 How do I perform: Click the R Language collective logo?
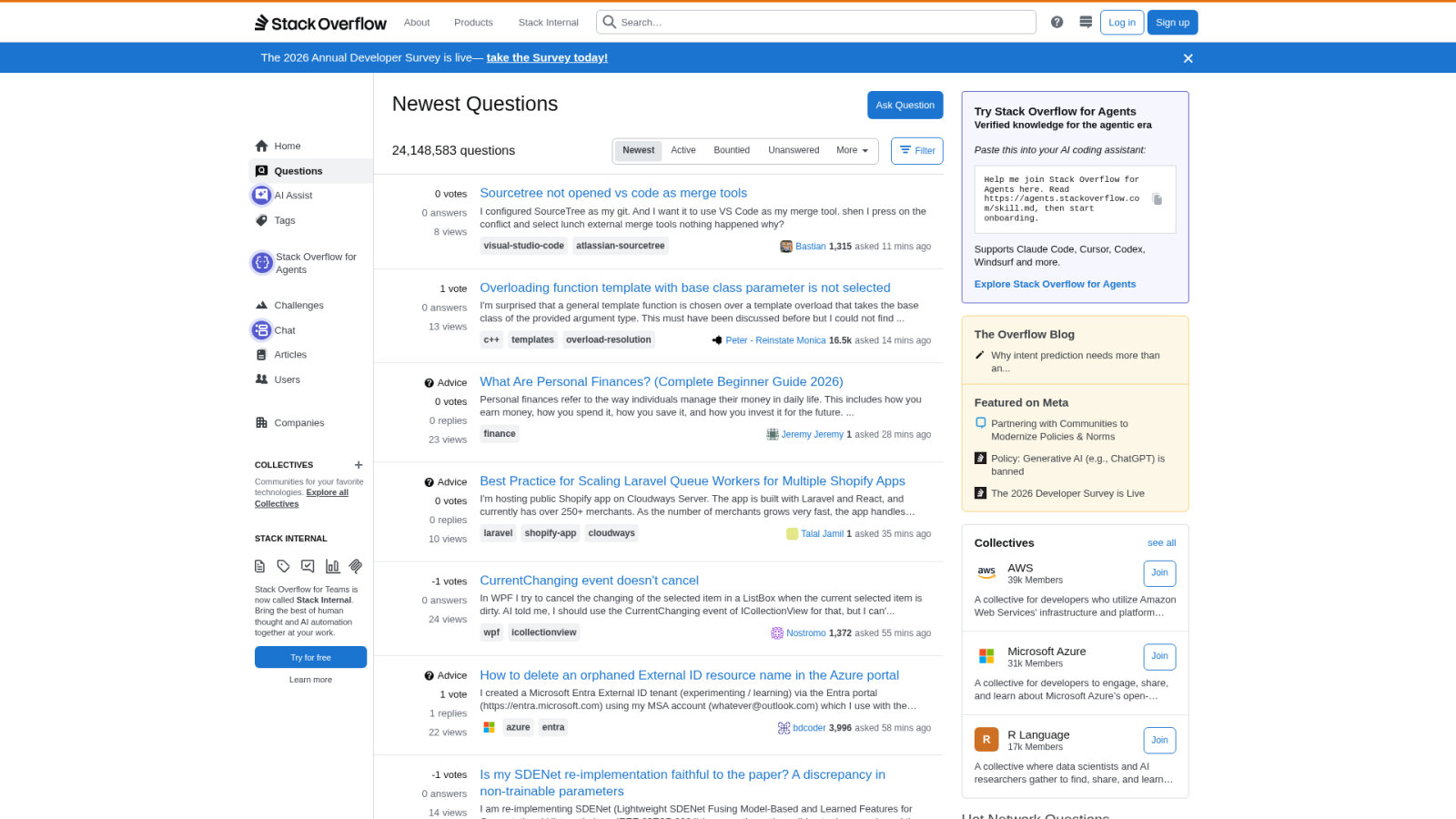coord(986,740)
